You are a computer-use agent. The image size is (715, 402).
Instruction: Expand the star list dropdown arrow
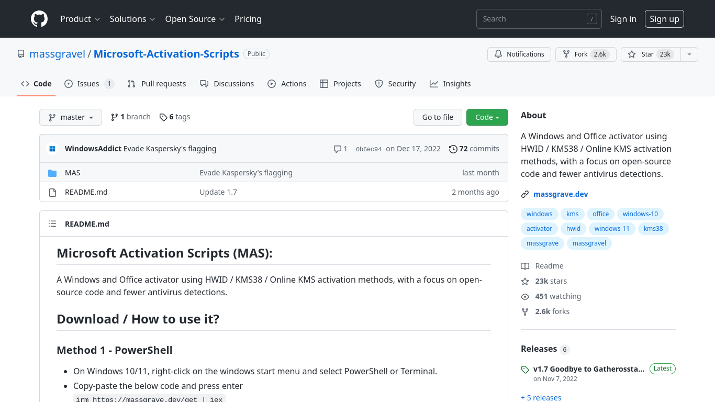coord(687,54)
